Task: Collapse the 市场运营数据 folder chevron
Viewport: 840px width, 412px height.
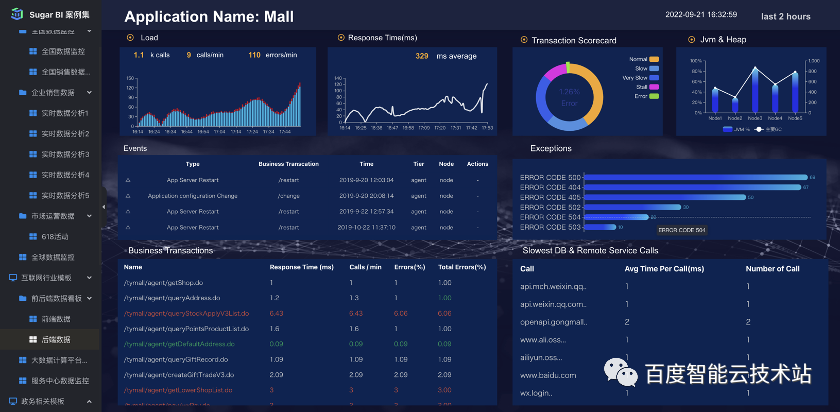Action: pos(89,216)
